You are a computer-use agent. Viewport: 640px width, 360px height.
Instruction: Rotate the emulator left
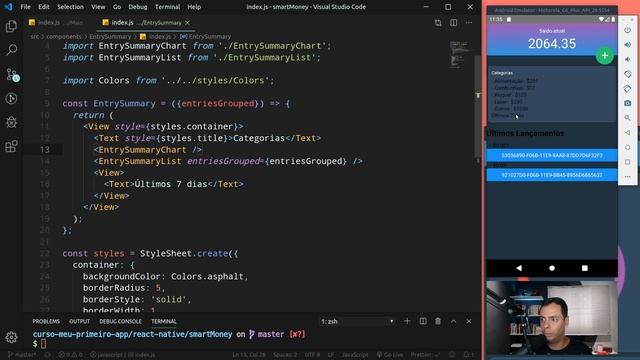click(628, 74)
